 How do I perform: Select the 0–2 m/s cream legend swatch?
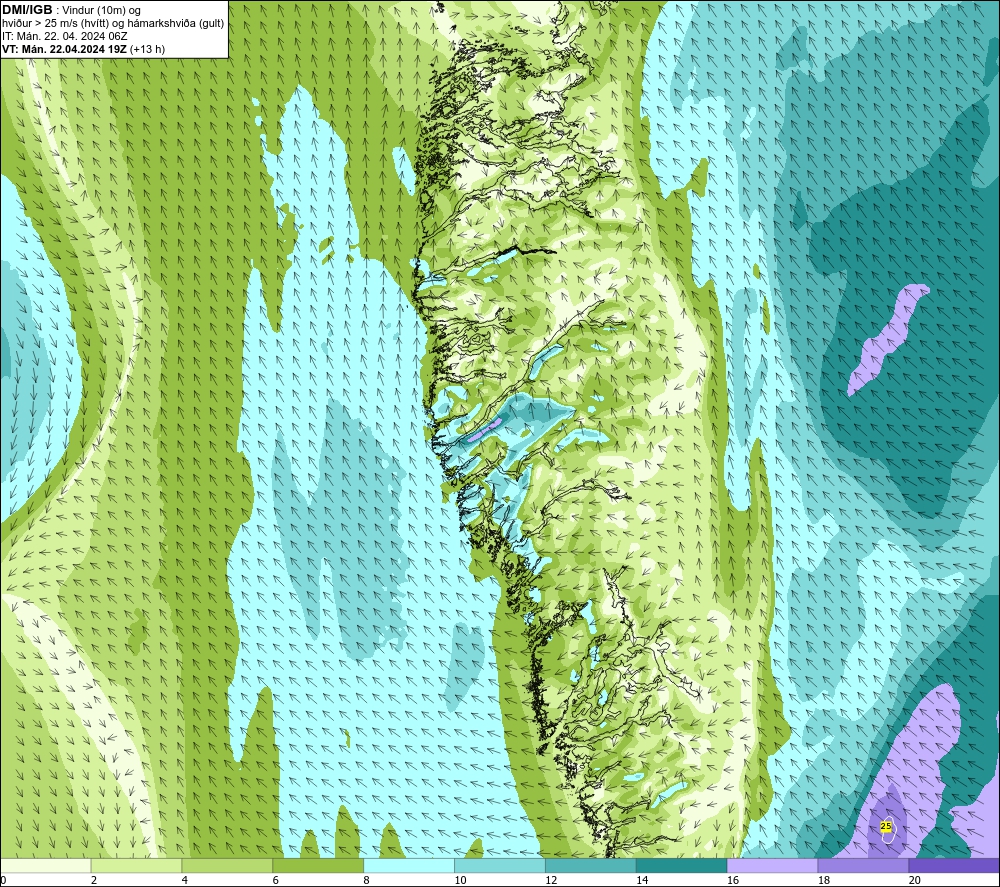(46, 865)
